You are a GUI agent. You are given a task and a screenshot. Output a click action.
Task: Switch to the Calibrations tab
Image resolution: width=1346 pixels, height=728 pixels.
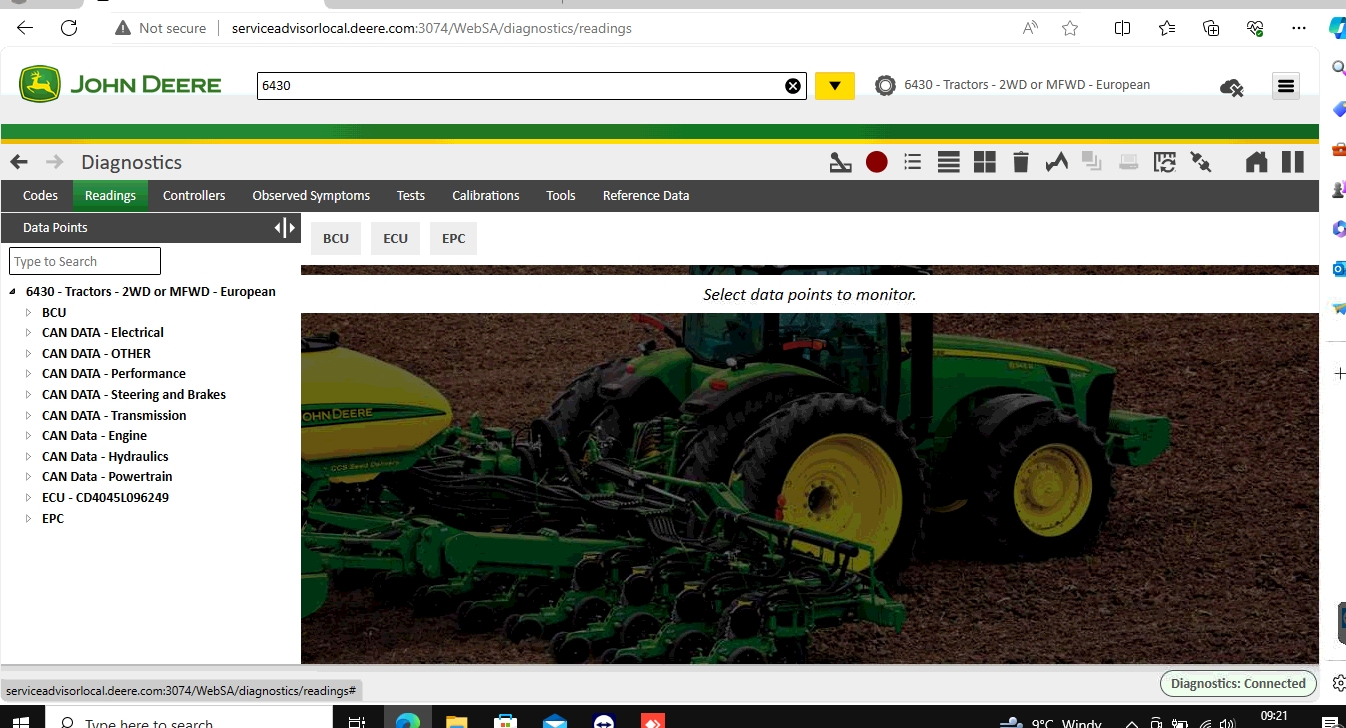[x=485, y=195]
